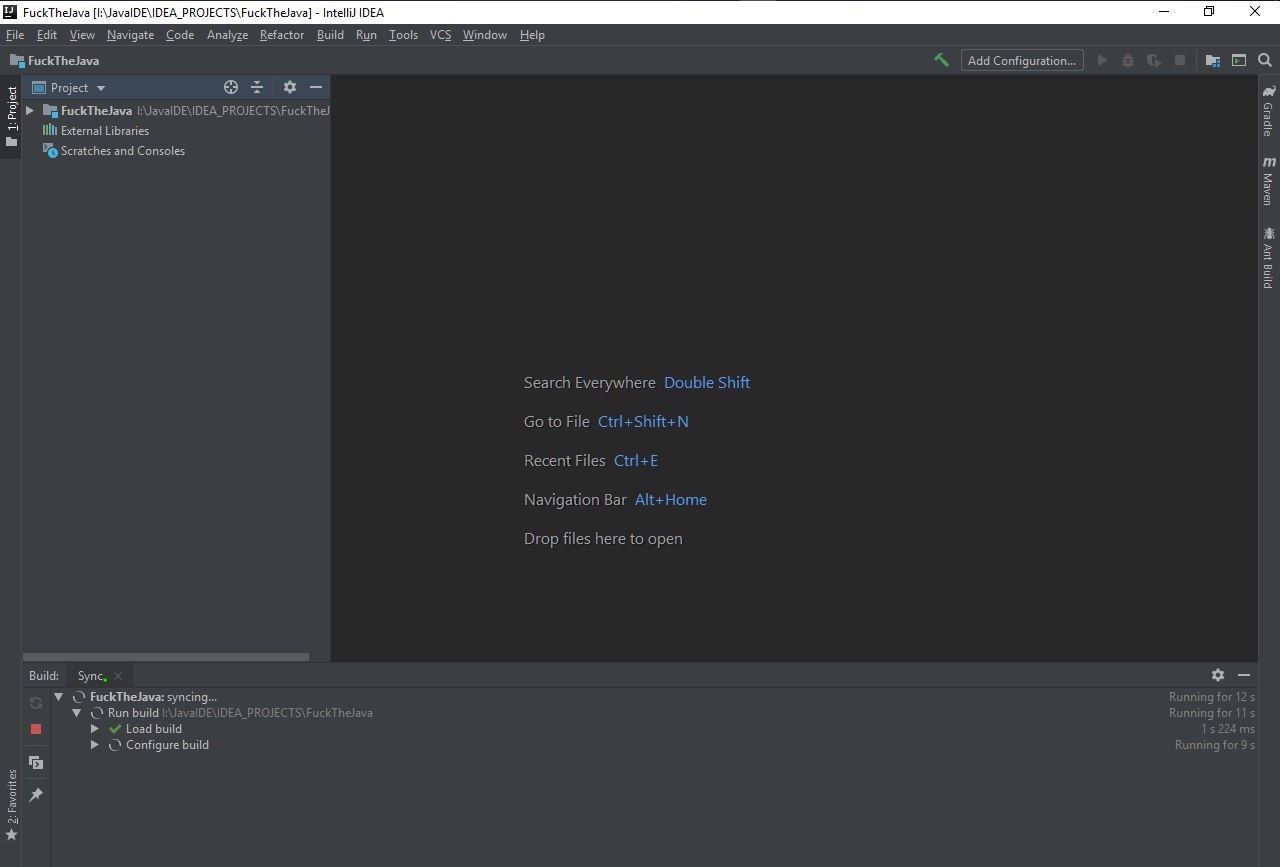Open Project Structure icon in toolbar

[x=1212, y=60]
